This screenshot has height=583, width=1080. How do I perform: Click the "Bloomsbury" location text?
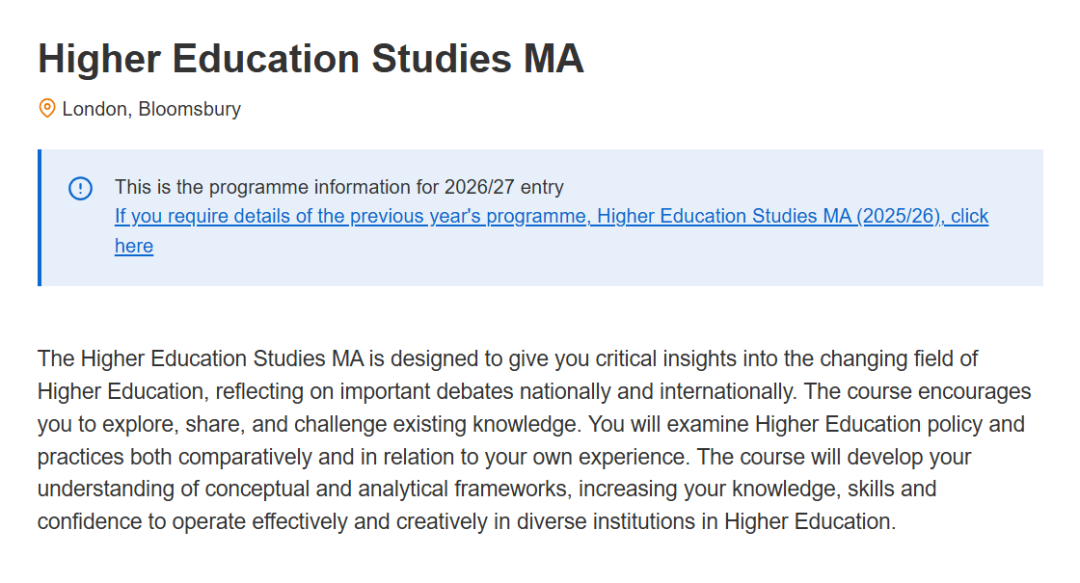tap(189, 109)
